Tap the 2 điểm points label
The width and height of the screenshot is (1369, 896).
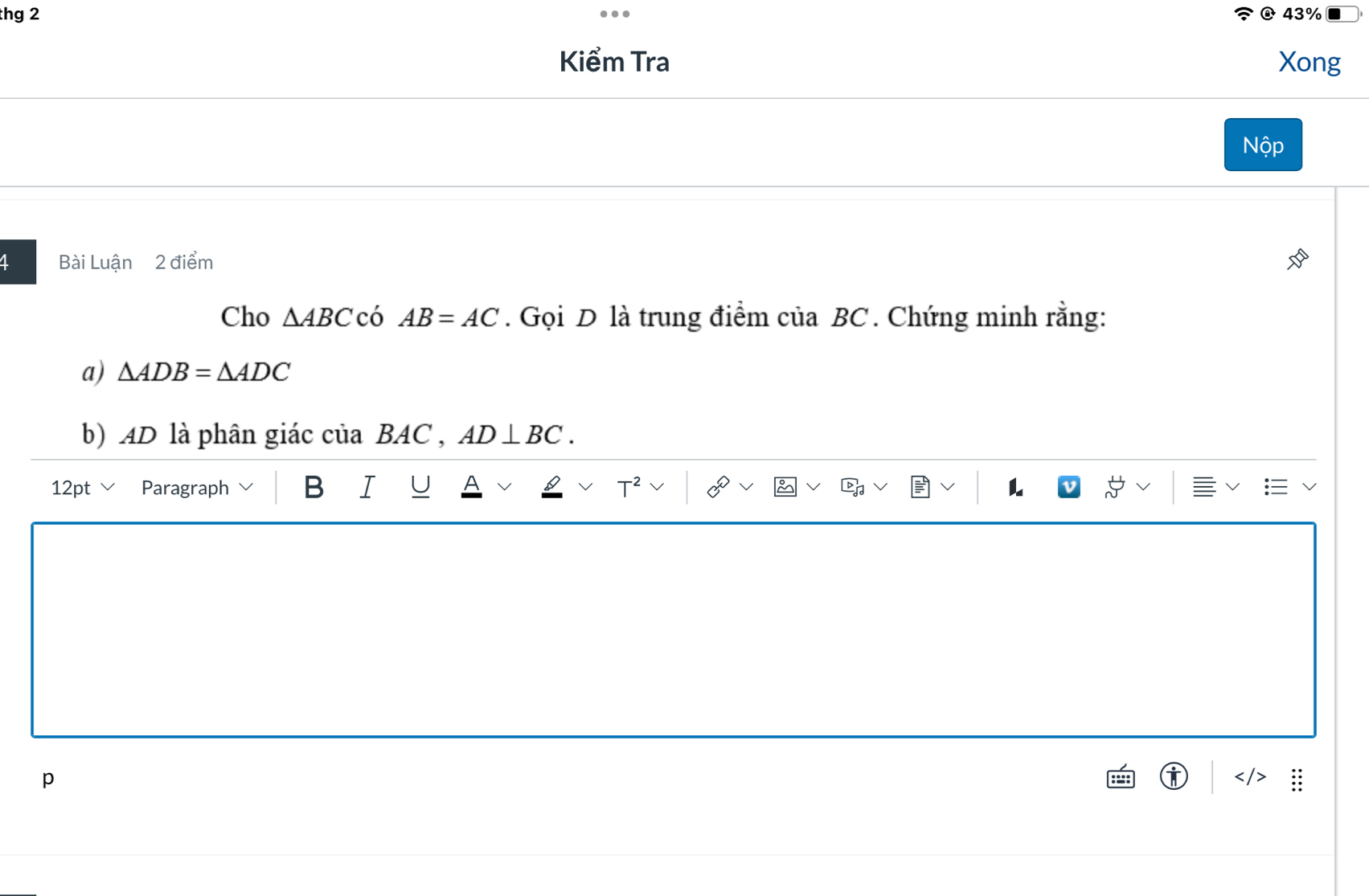pos(184,262)
